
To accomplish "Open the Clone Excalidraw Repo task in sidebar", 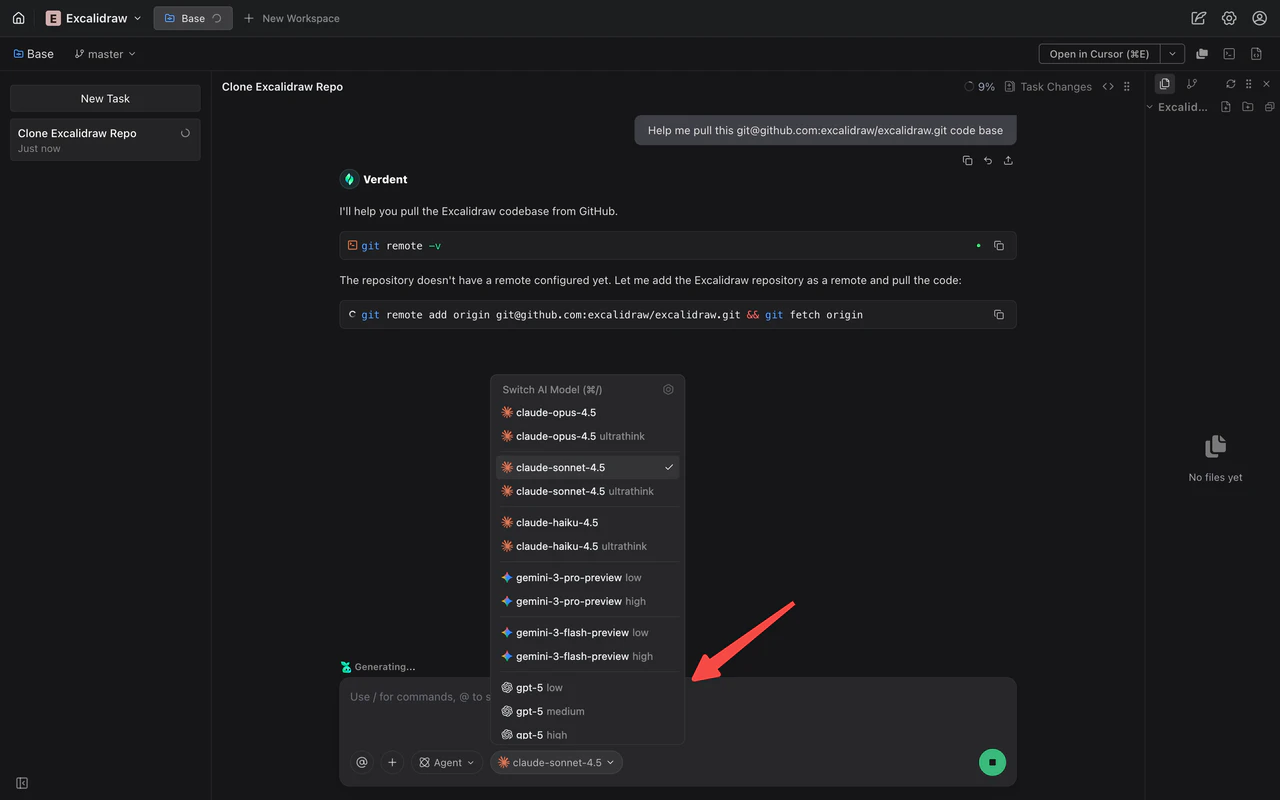I will (105, 140).
